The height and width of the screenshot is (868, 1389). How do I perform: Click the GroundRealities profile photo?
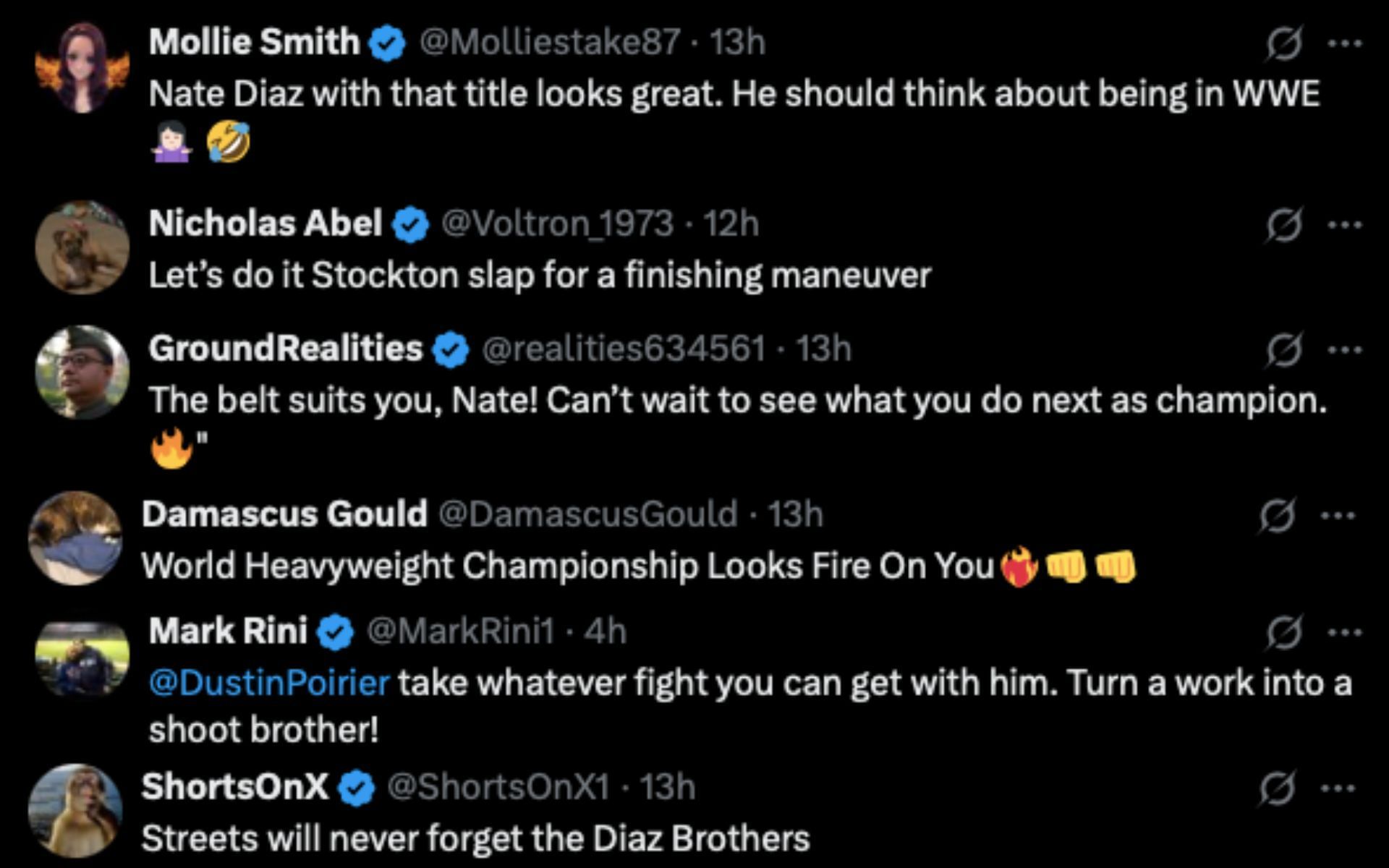click(82, 373)
